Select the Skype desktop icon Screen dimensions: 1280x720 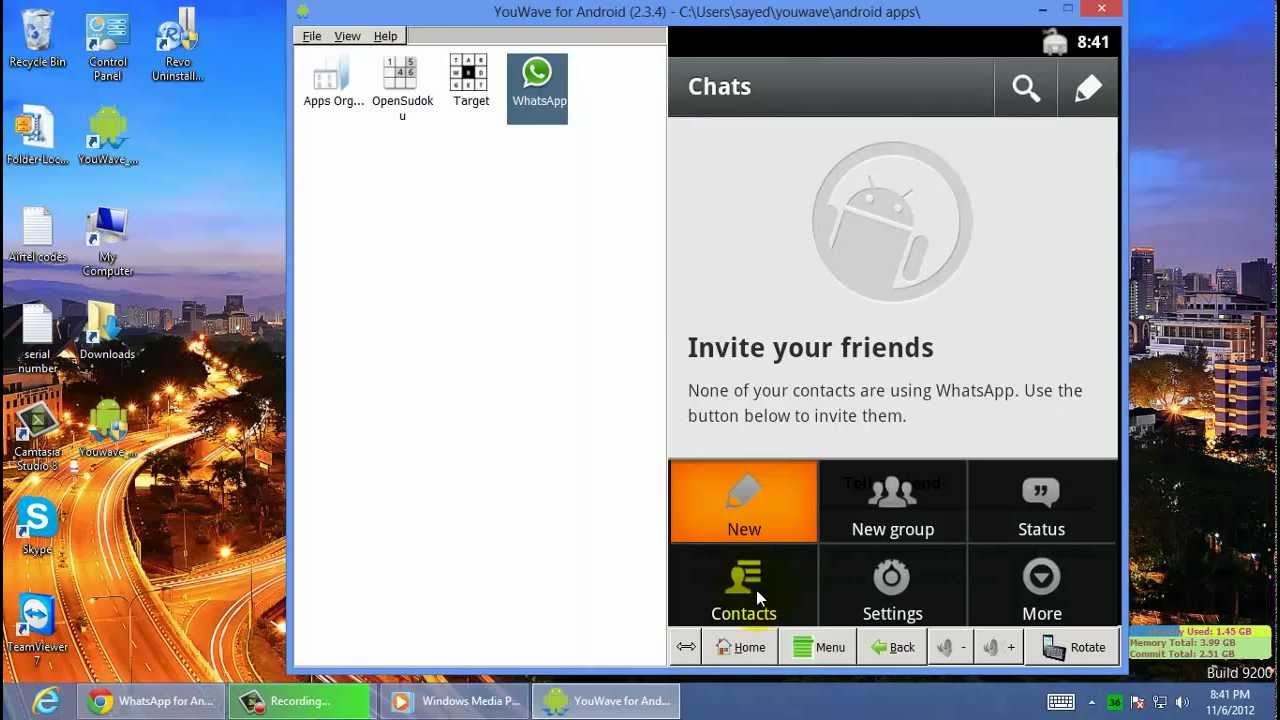37,526
